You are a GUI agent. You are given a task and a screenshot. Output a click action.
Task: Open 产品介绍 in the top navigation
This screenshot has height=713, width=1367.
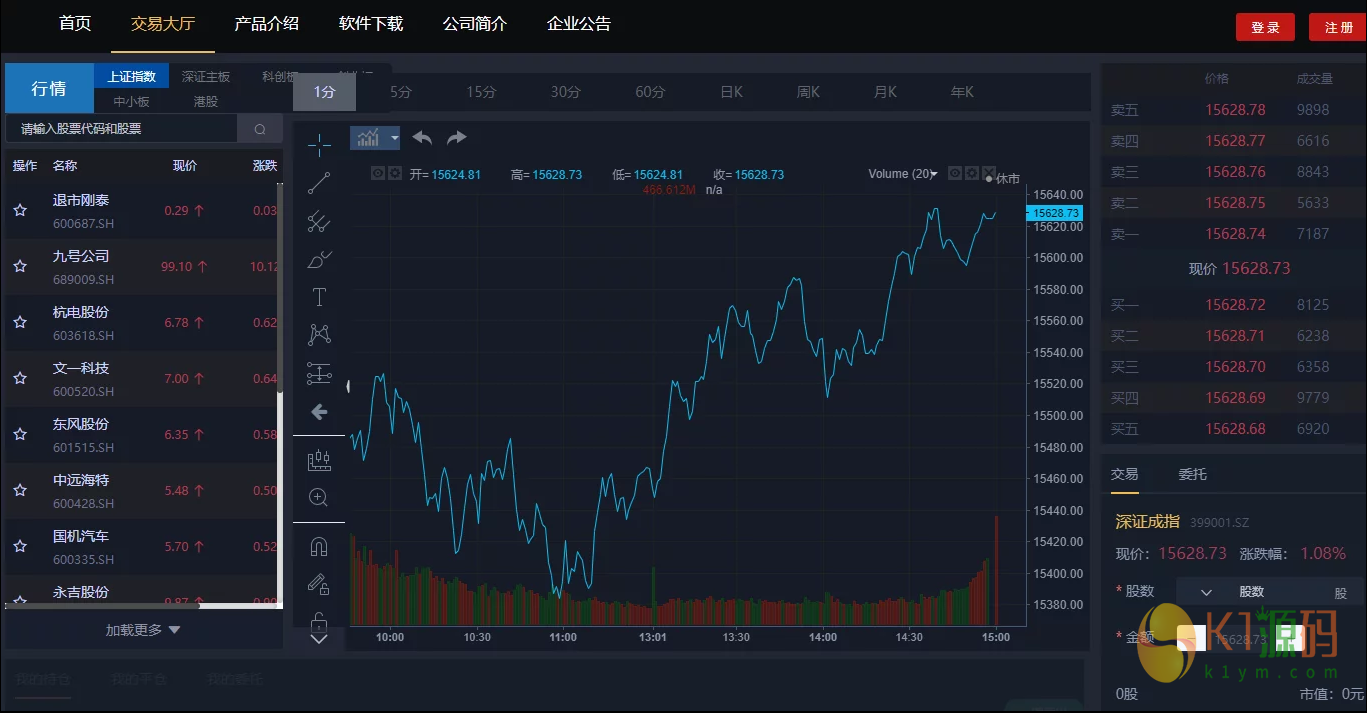pos(266,24)
